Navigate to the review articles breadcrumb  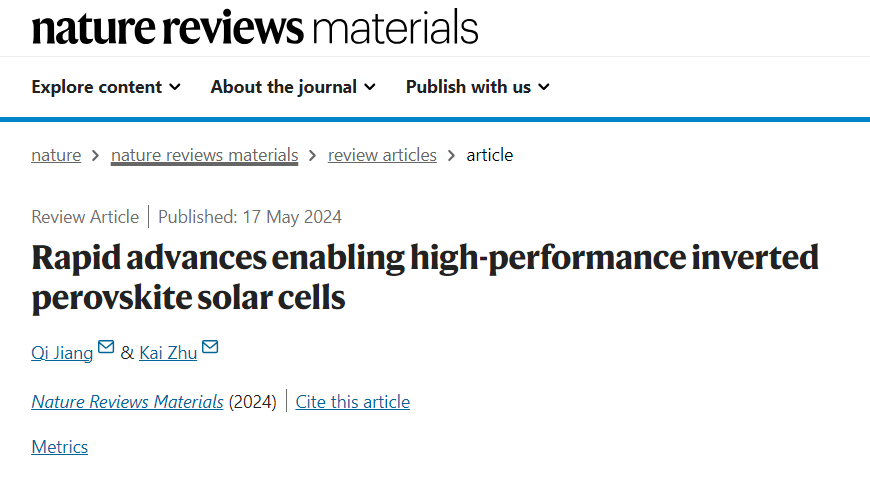(x=382, y=155)
